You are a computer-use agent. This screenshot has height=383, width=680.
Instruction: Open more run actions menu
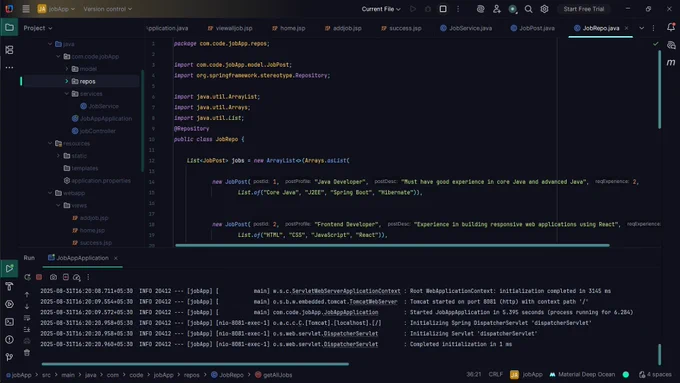pos(458,9)
